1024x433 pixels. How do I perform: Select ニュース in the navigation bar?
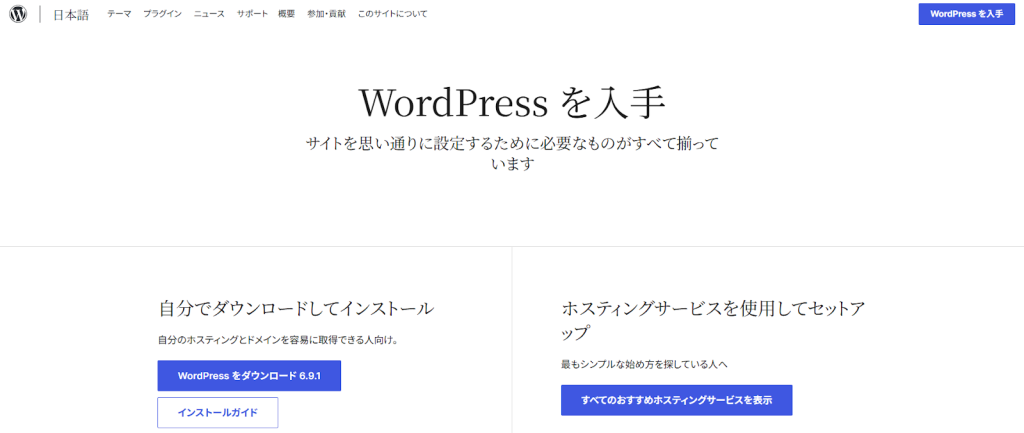pyautogui.click(x=209, y=14)
